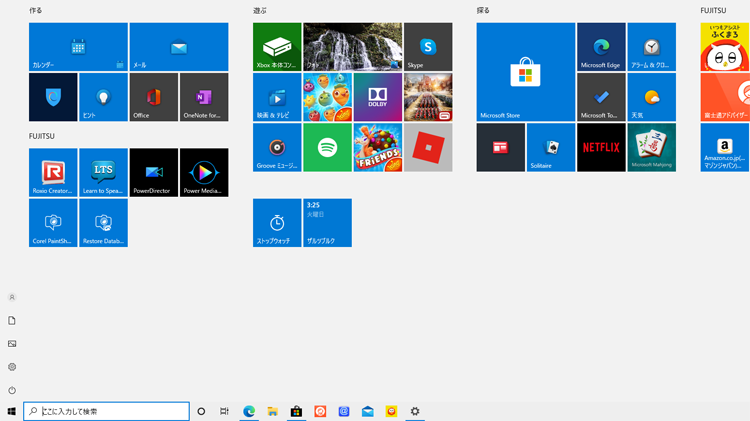Launch Microsoft Mahjong tile
This screenshot has width=750, height=421.
(x=651, y=147)
